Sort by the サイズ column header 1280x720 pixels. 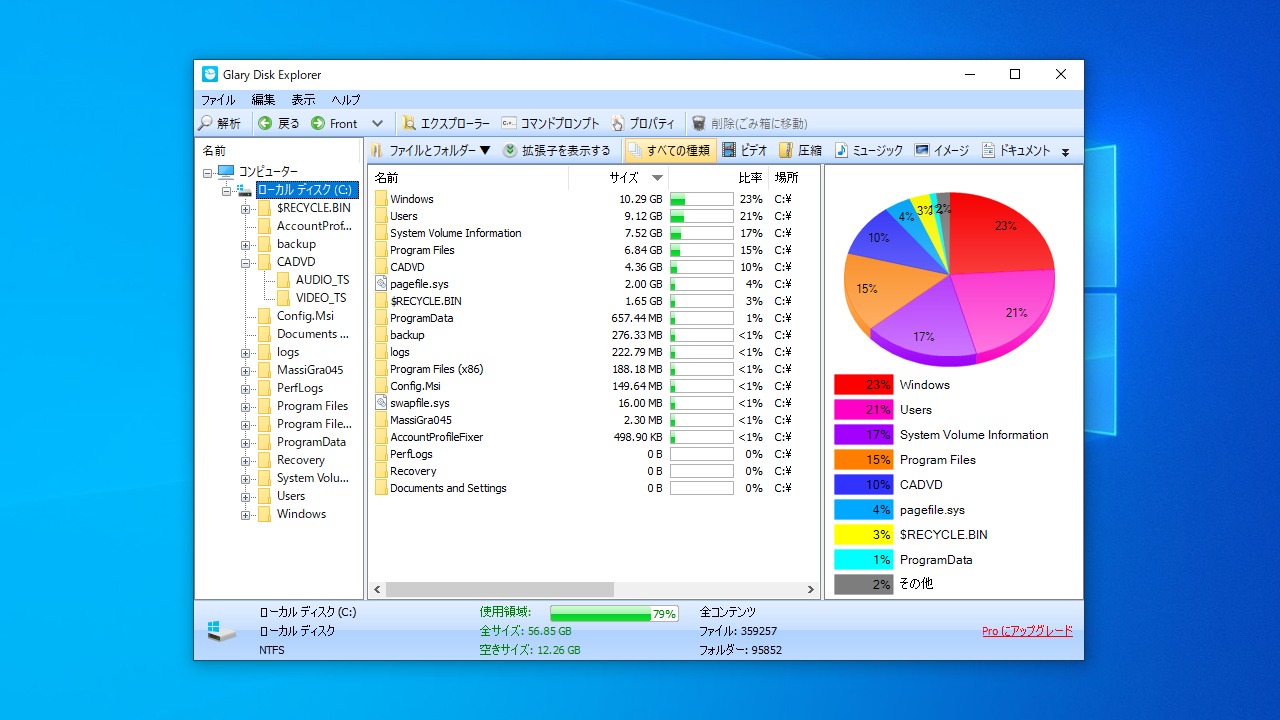[619, 177]
